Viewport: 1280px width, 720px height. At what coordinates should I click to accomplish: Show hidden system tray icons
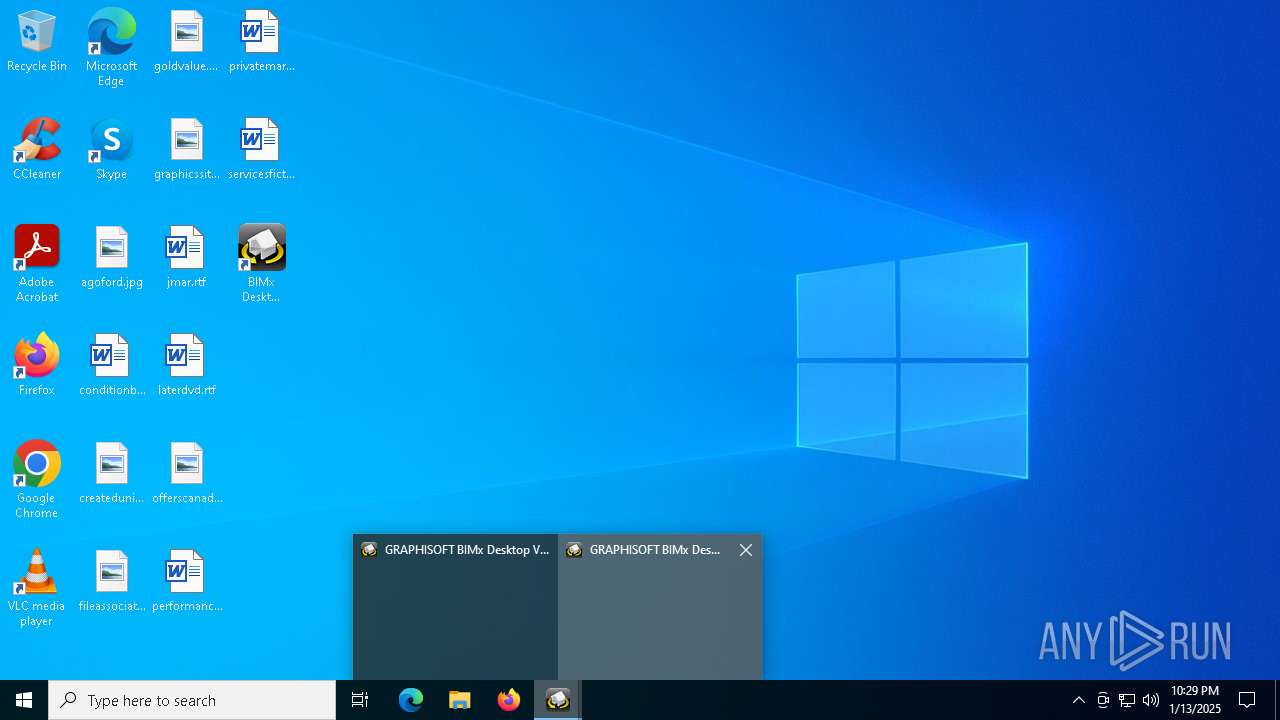tap(1078, 700)
